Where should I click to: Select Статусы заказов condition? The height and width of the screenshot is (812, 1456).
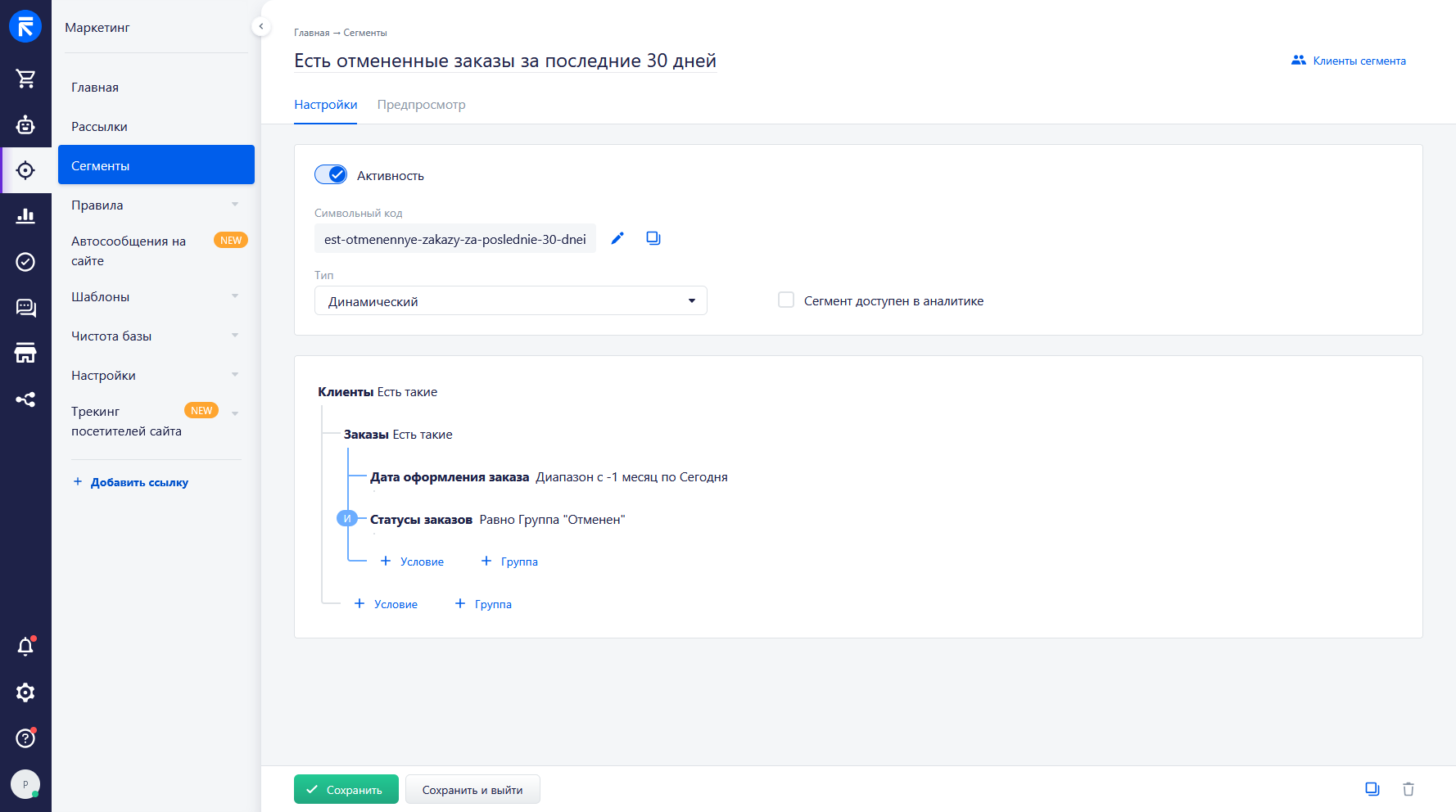tap(497, 520)
